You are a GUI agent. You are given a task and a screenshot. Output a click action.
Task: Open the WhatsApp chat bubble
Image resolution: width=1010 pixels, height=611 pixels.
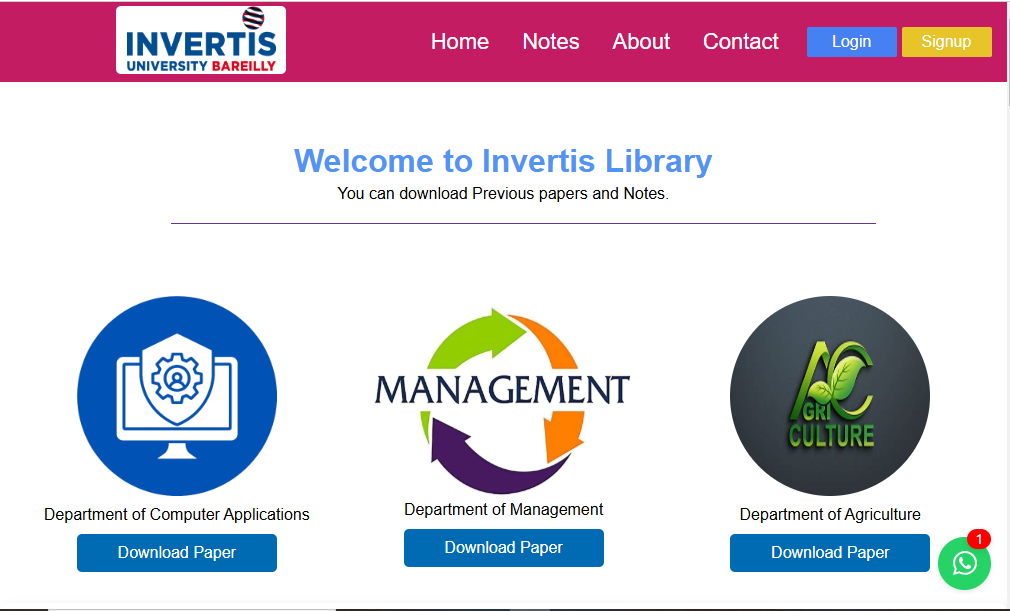(x=964, y=564)
